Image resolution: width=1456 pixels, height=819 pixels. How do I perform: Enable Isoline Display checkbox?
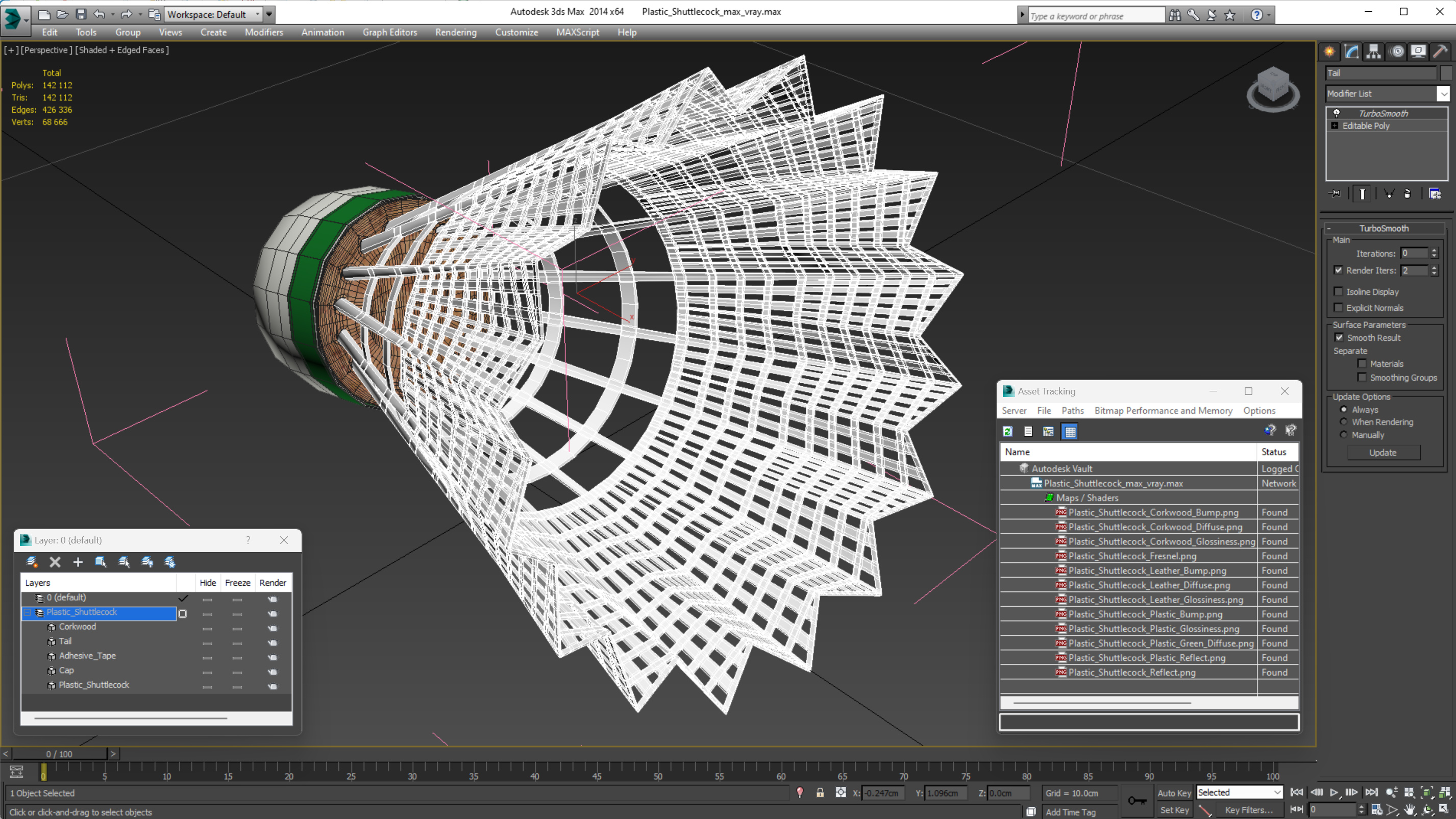click(1339, 292)
